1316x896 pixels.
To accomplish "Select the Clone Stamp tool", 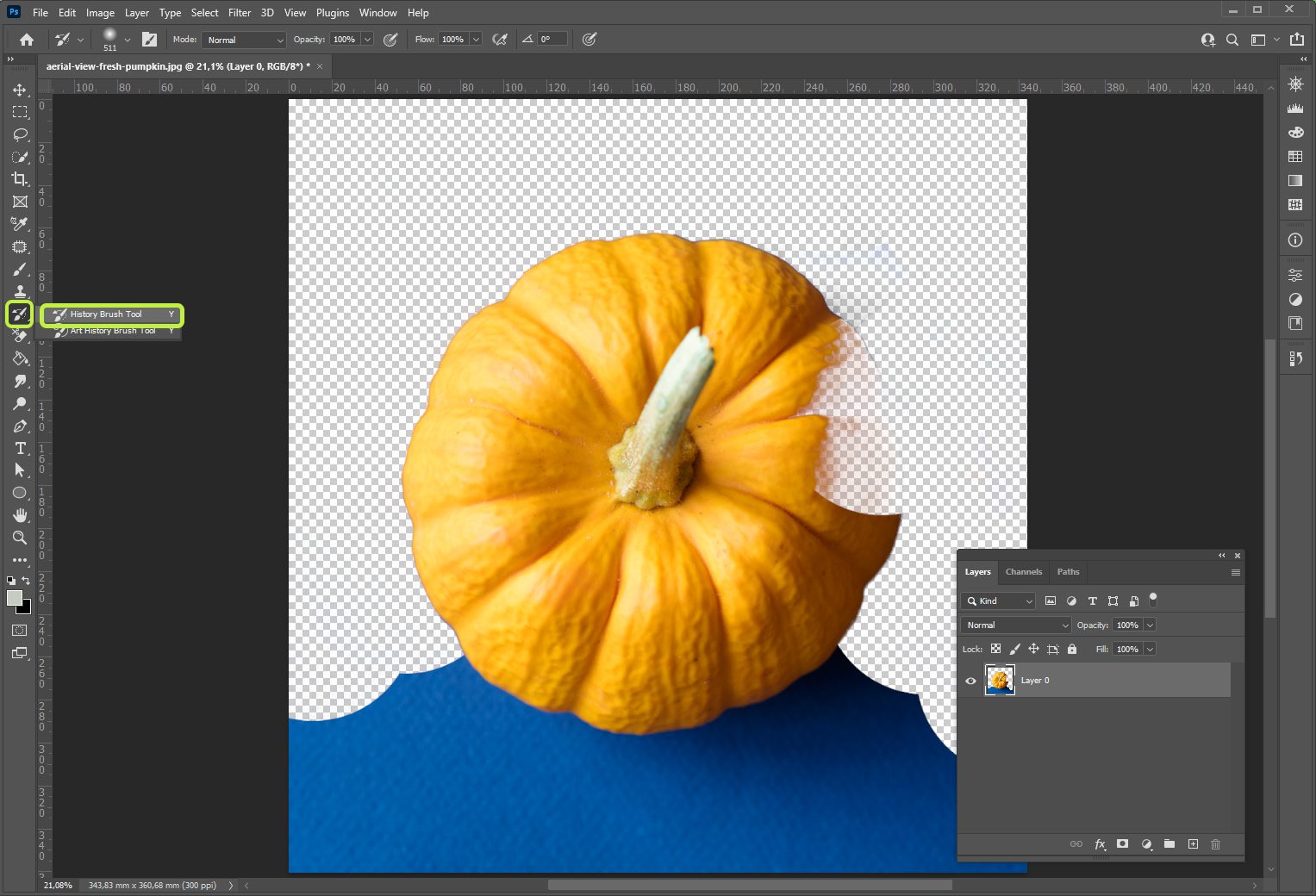I will point(20,291).
